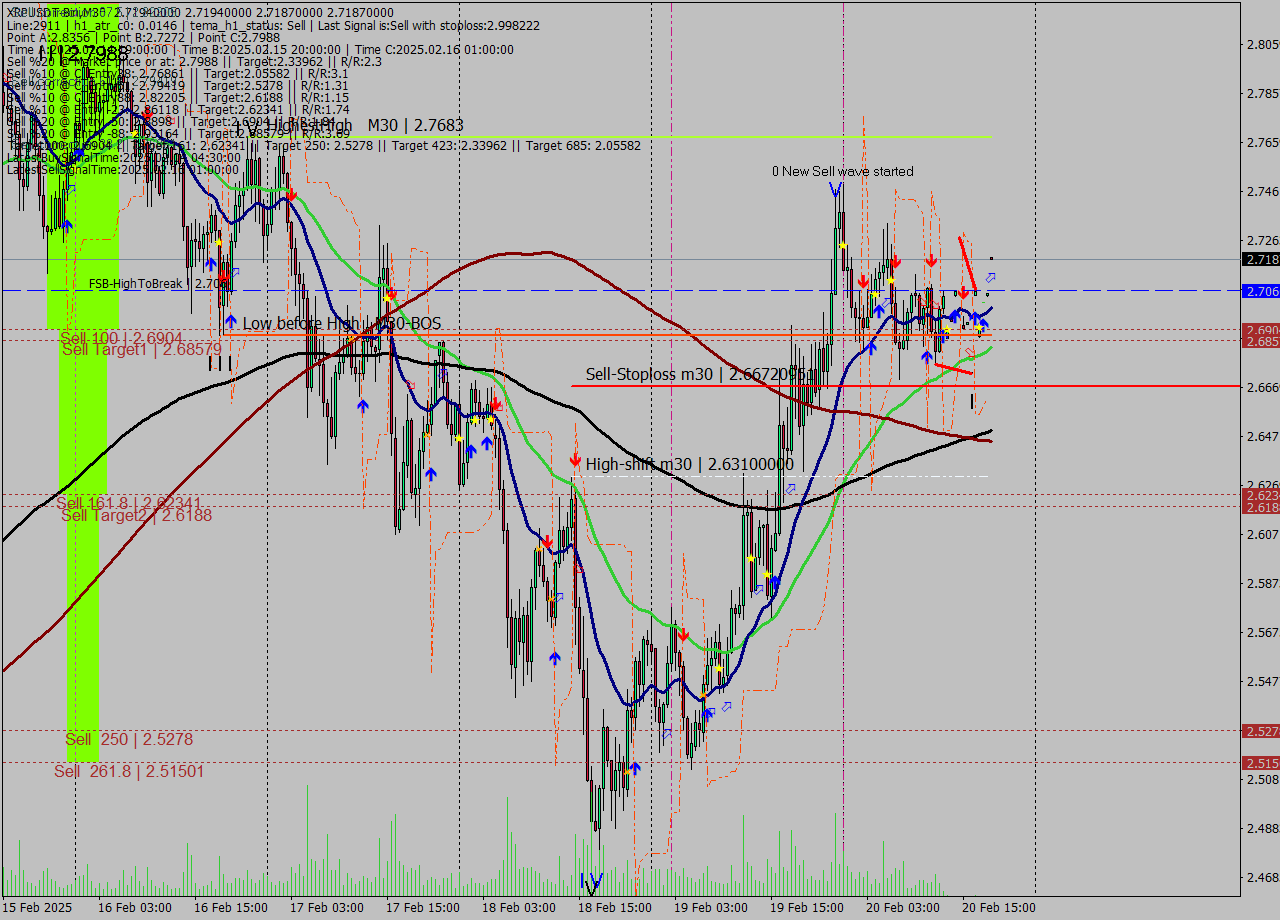Viewport: 1280px width, 920px height.
Task: Select the red 2.6904 price tag on the axis
Action: coord(1260,330)
